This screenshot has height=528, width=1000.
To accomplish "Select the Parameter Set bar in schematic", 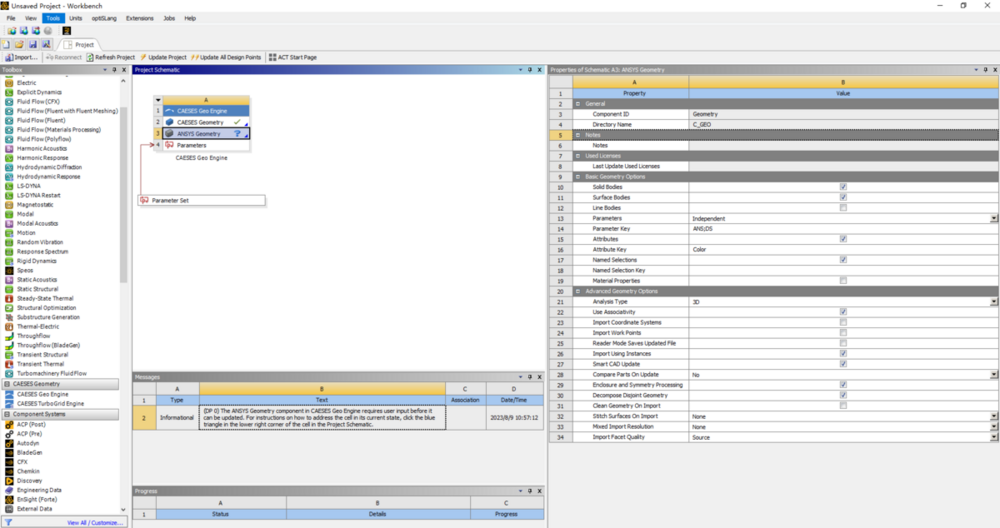I will pyautogui.click(x=202, y=200).
